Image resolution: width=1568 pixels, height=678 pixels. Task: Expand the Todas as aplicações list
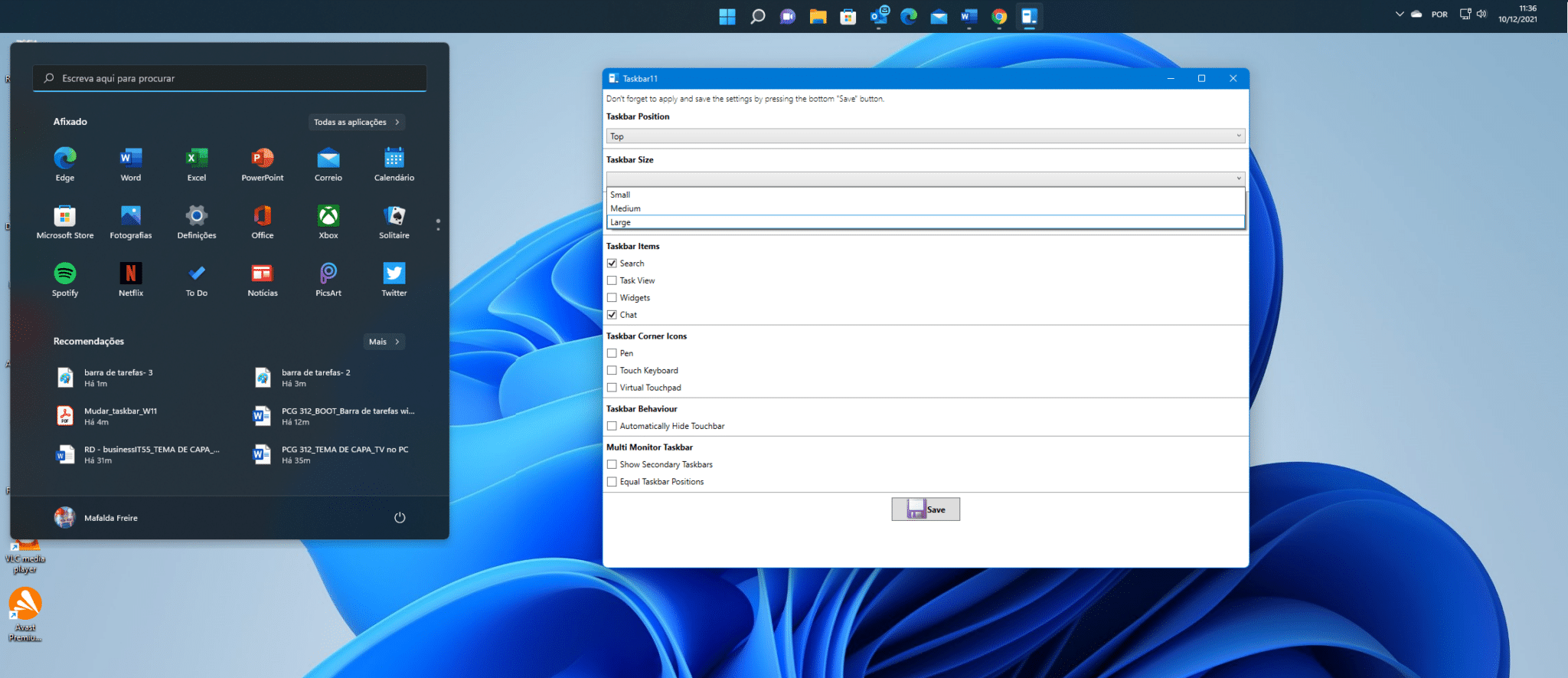357,122
